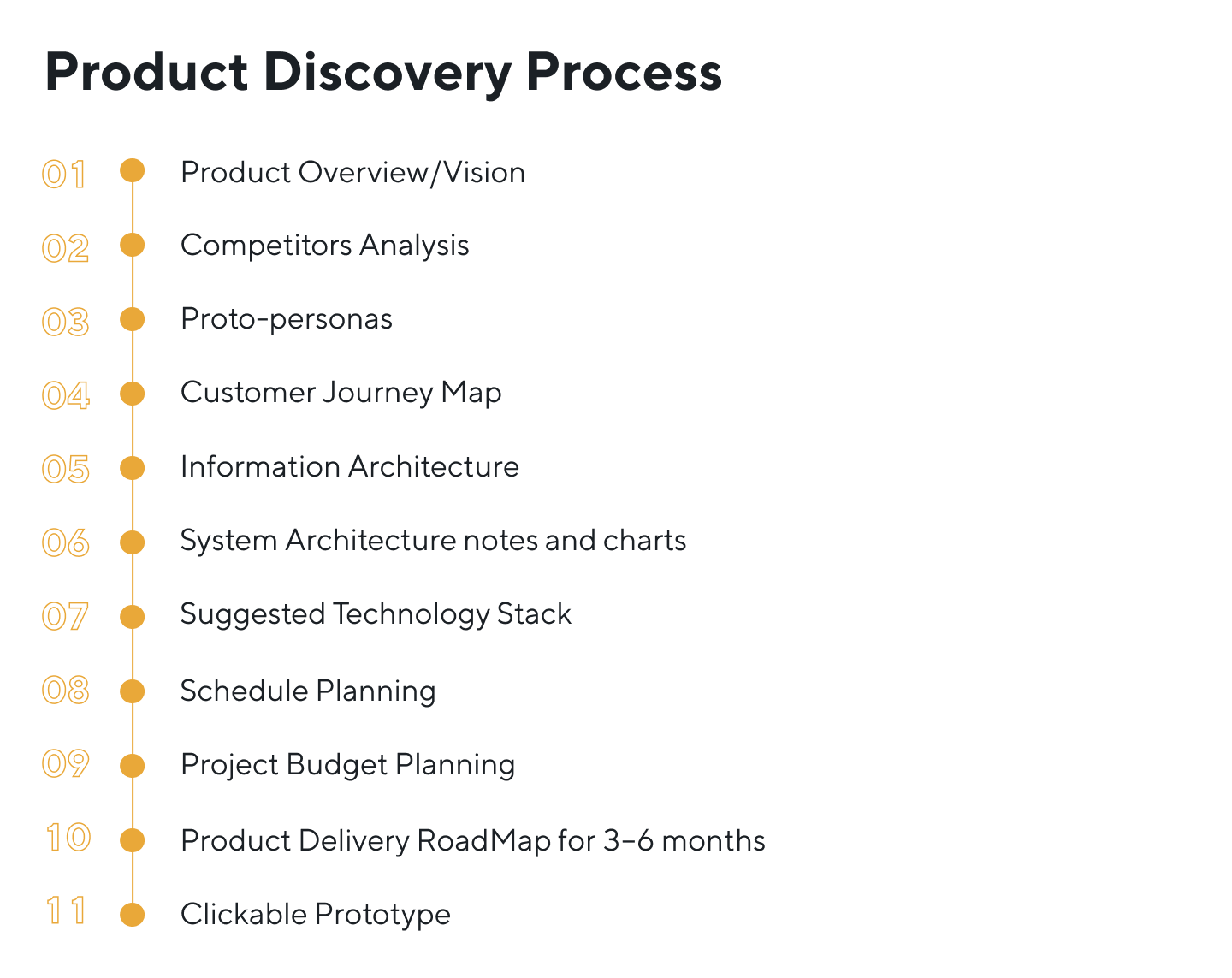
Task: Select the dot next to Product Delivery RoadMap
Action: 133,840
